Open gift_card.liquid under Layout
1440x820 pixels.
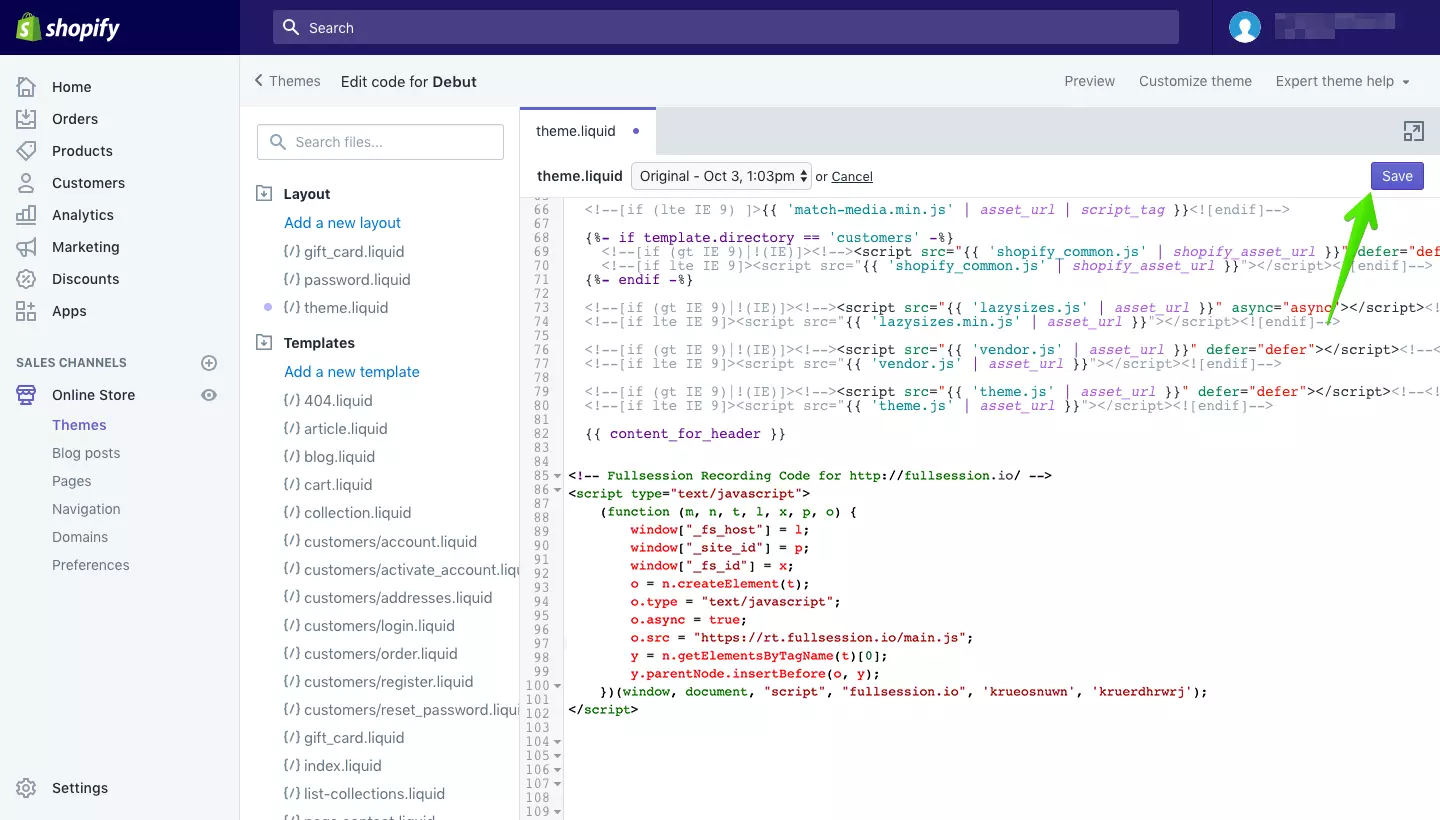pos(354,251)
